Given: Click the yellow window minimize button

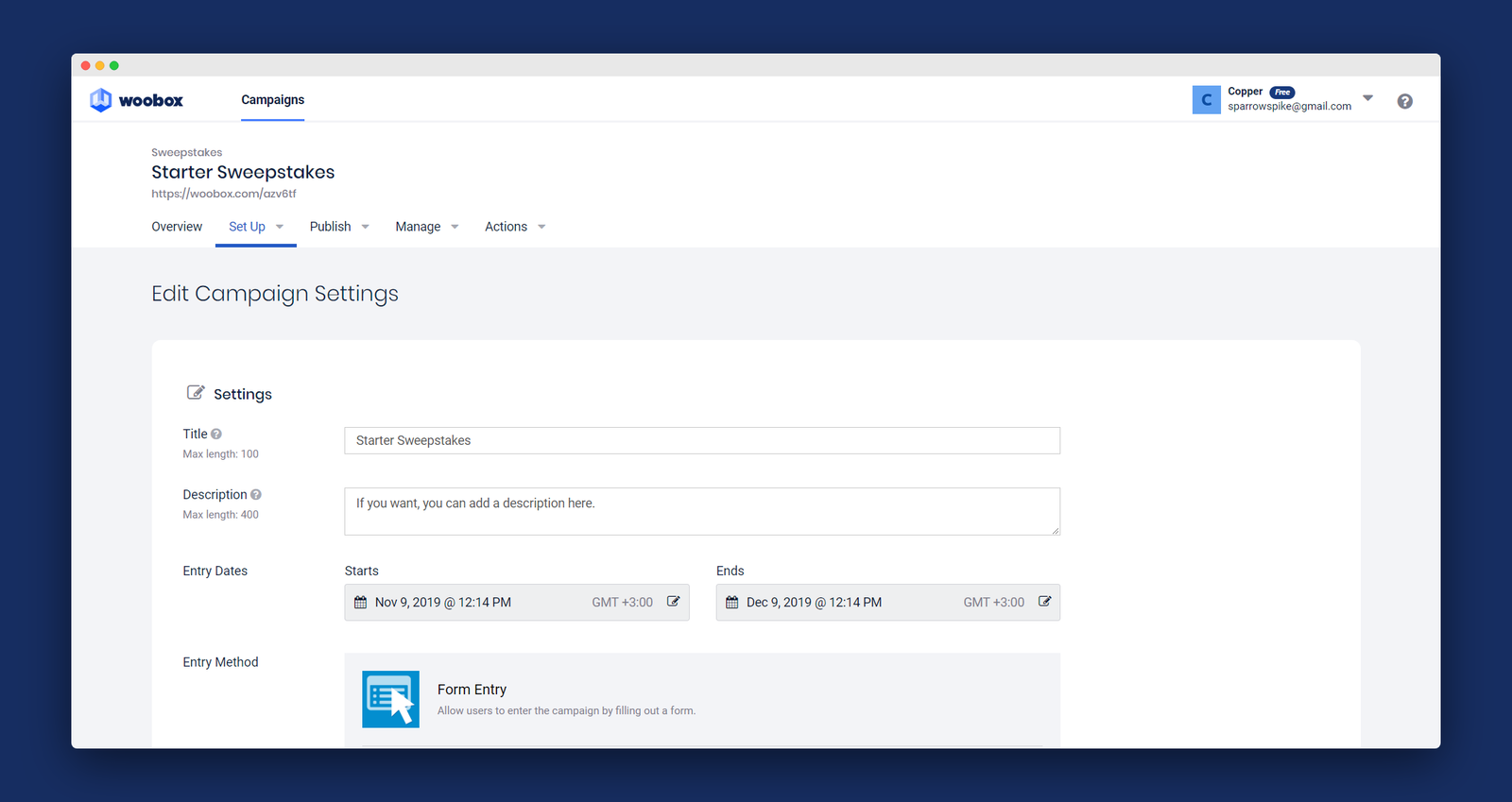Looking at the screenshot, I should [x=100, y=65].
